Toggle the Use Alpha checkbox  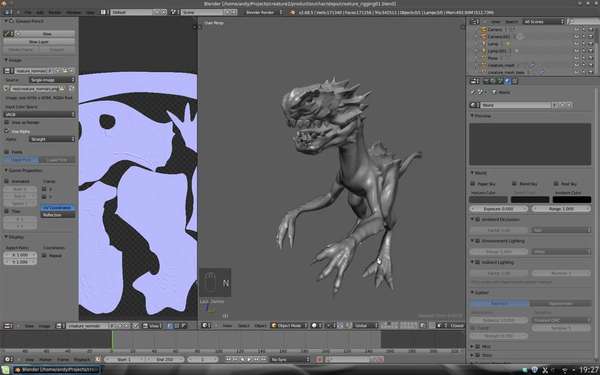tap(7, 131)
